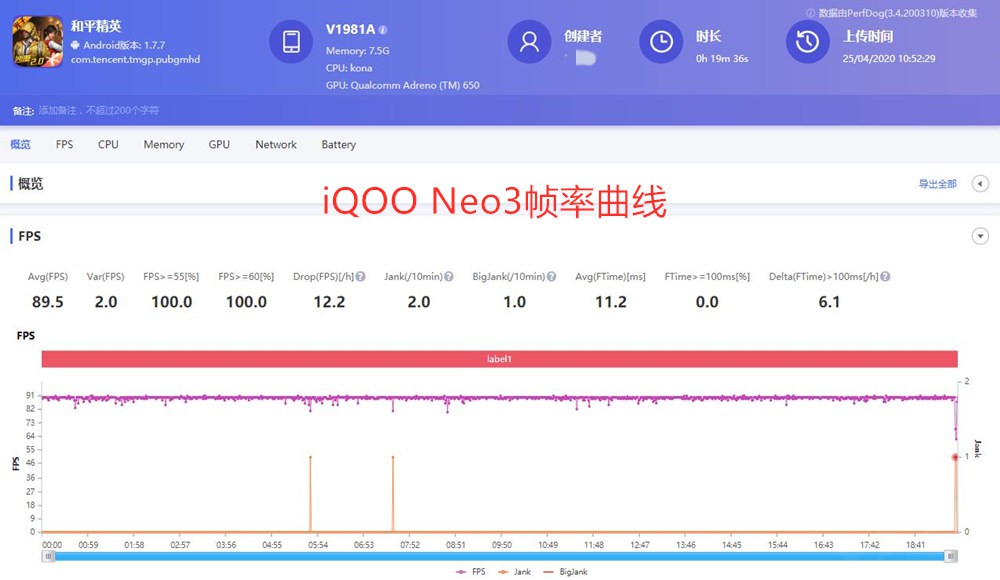Click FTime>=100ms value 0.0
Screen dimensions: 1000x580
707,302
